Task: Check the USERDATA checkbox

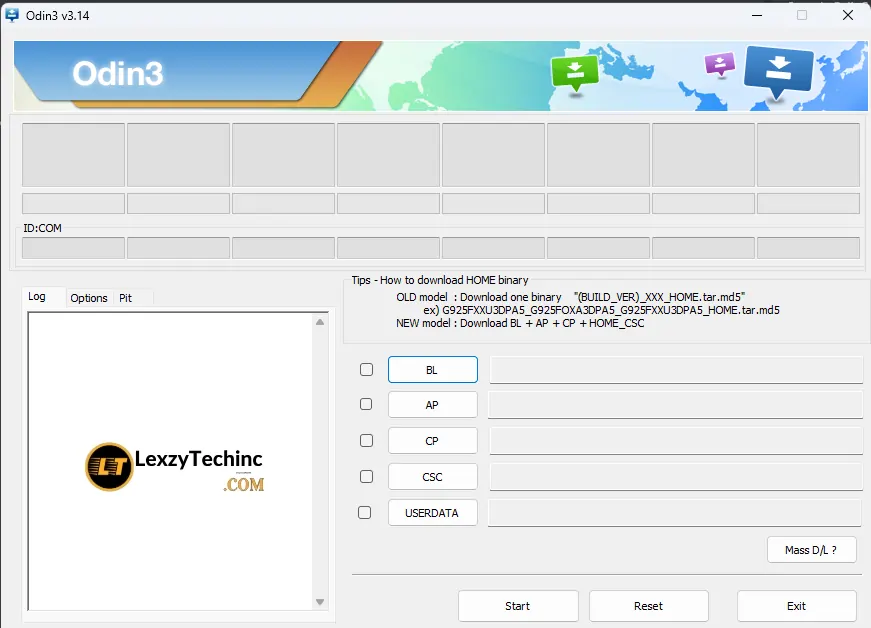Action: pos(364,513)
